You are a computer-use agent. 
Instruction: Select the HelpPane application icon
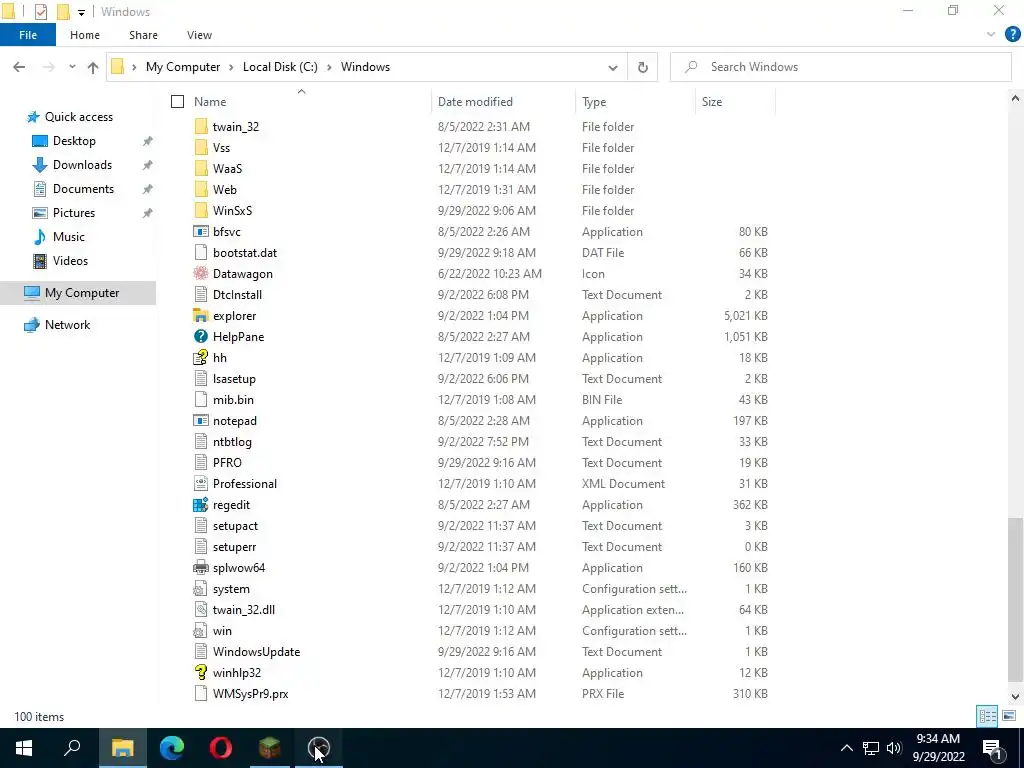pos(201,336)
